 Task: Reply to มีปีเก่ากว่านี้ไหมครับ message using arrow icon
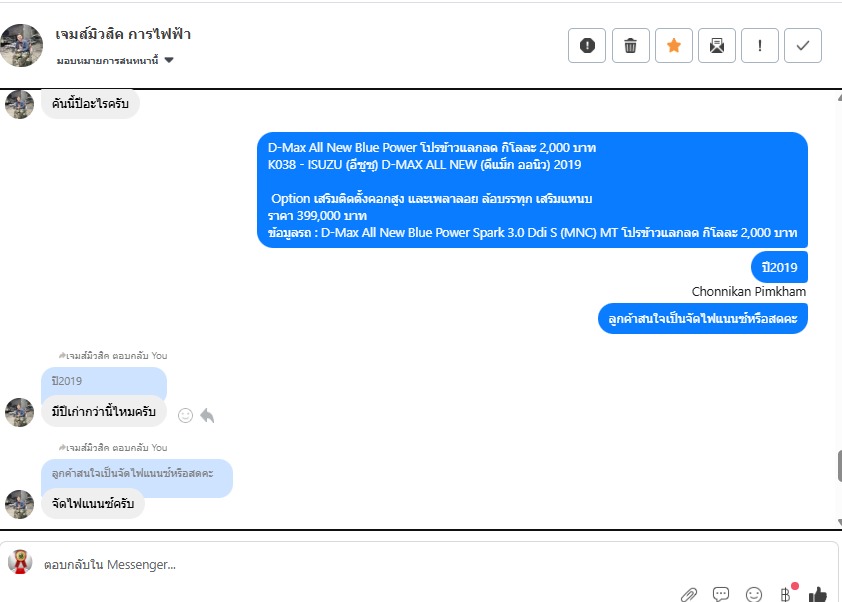point(207,416)
